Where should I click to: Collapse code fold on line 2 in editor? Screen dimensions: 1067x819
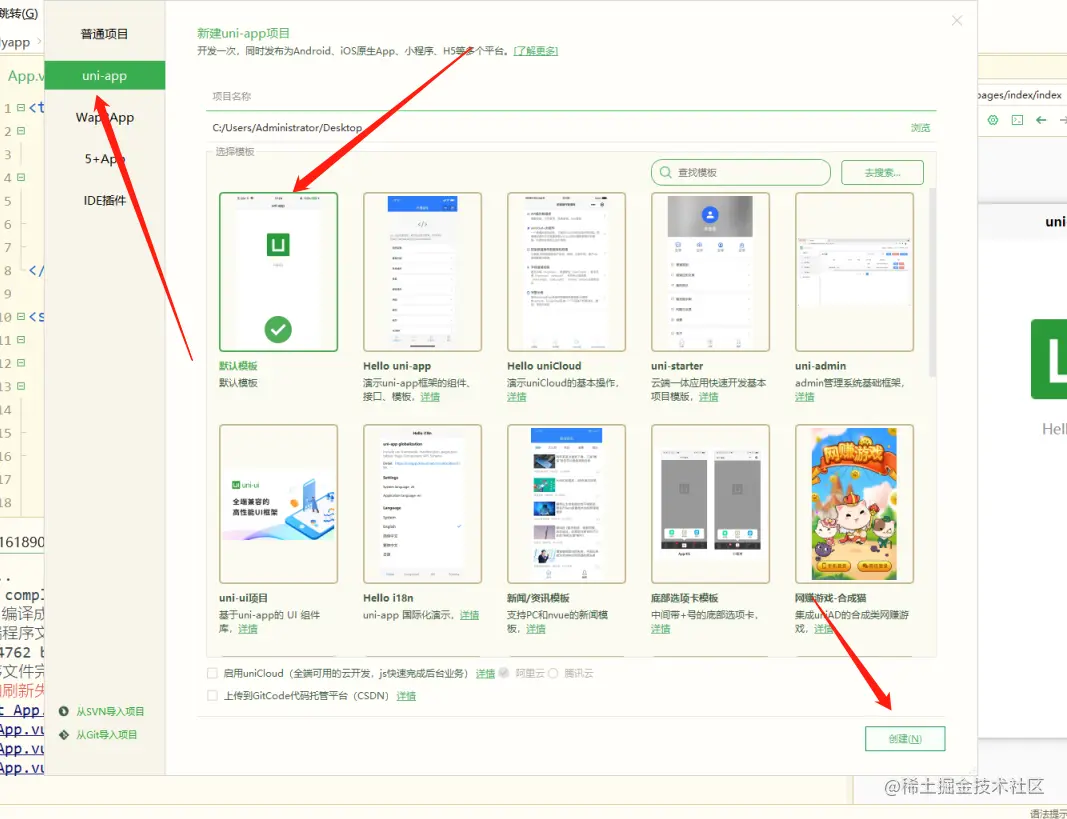pos(21,131)
